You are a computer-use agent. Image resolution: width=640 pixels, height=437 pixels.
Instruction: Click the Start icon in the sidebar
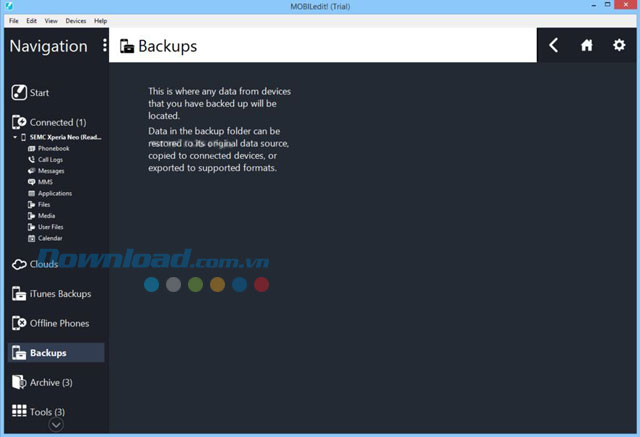(x=19, y=93)
